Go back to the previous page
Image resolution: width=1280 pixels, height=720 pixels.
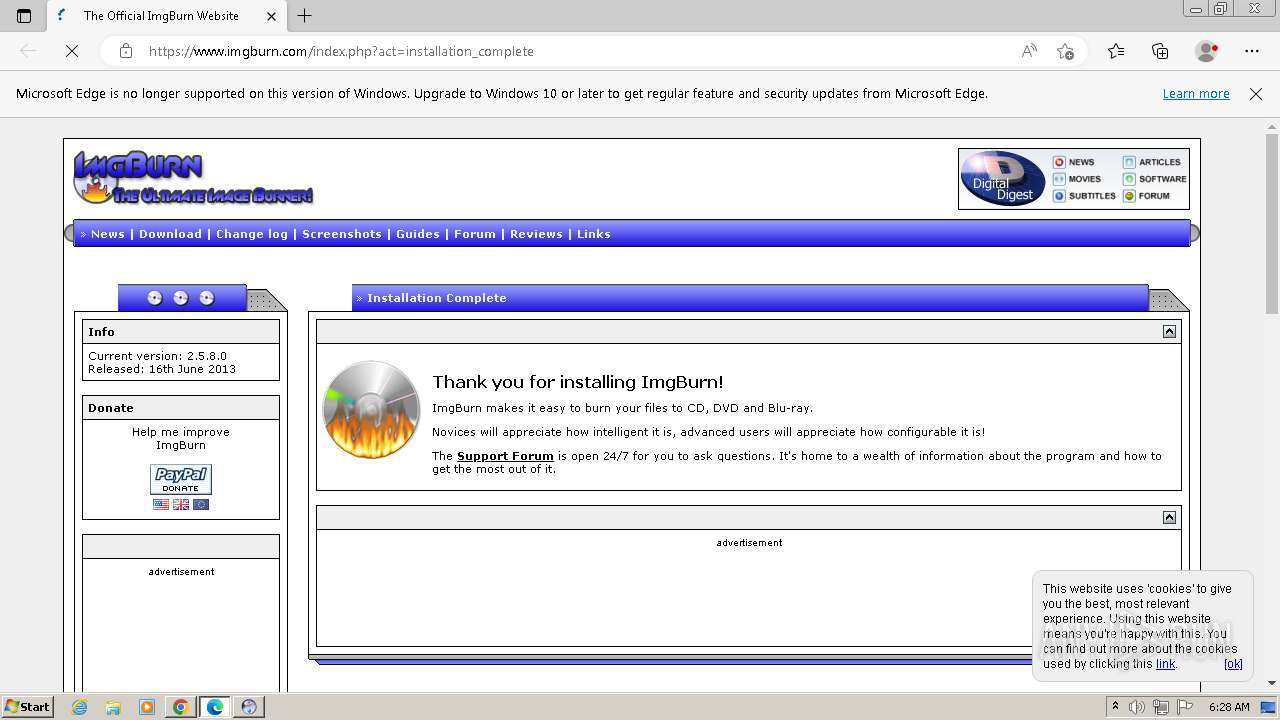28,51
